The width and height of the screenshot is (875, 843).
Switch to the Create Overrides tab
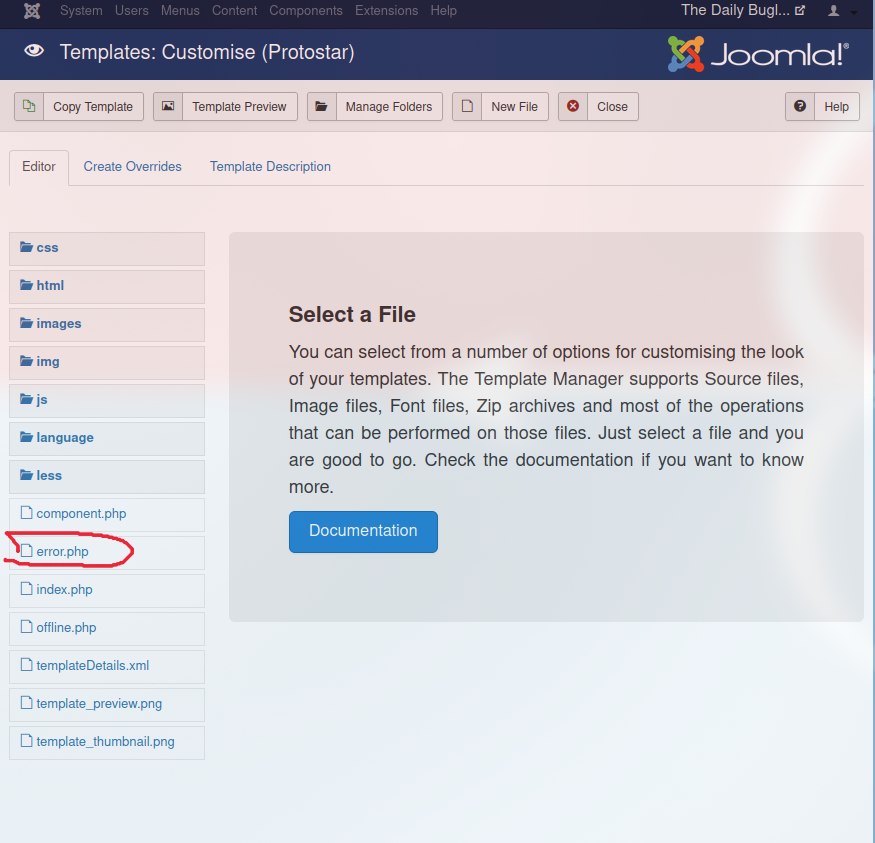pos(132,167)
